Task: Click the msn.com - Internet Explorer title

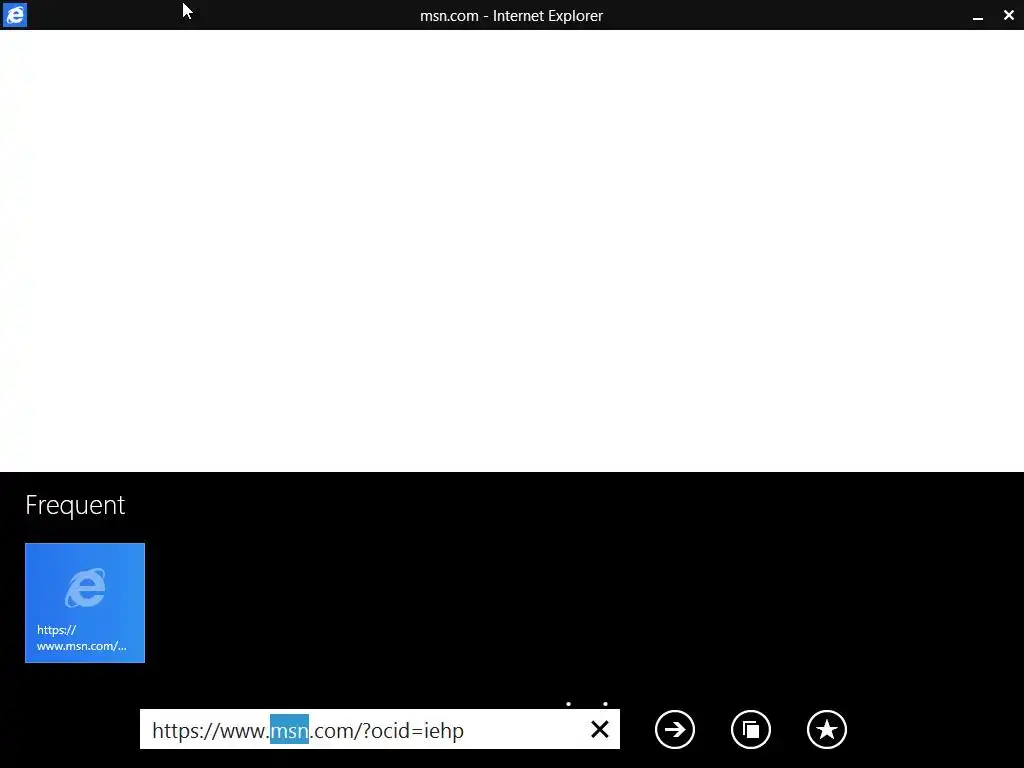Action: [x=511, y=16]
